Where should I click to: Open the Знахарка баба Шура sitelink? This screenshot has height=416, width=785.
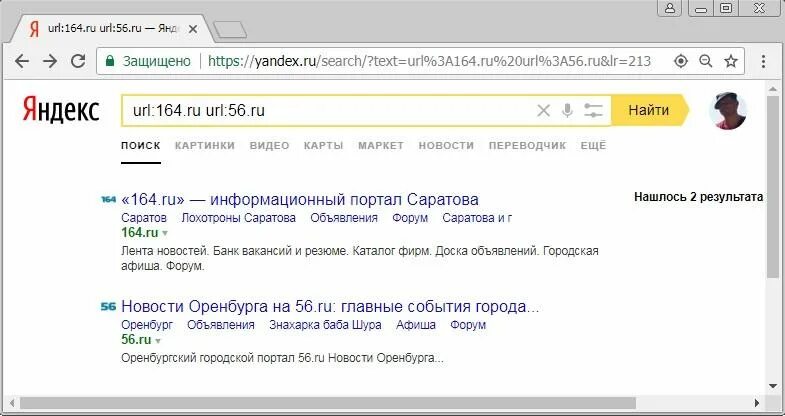coord(325,325)
